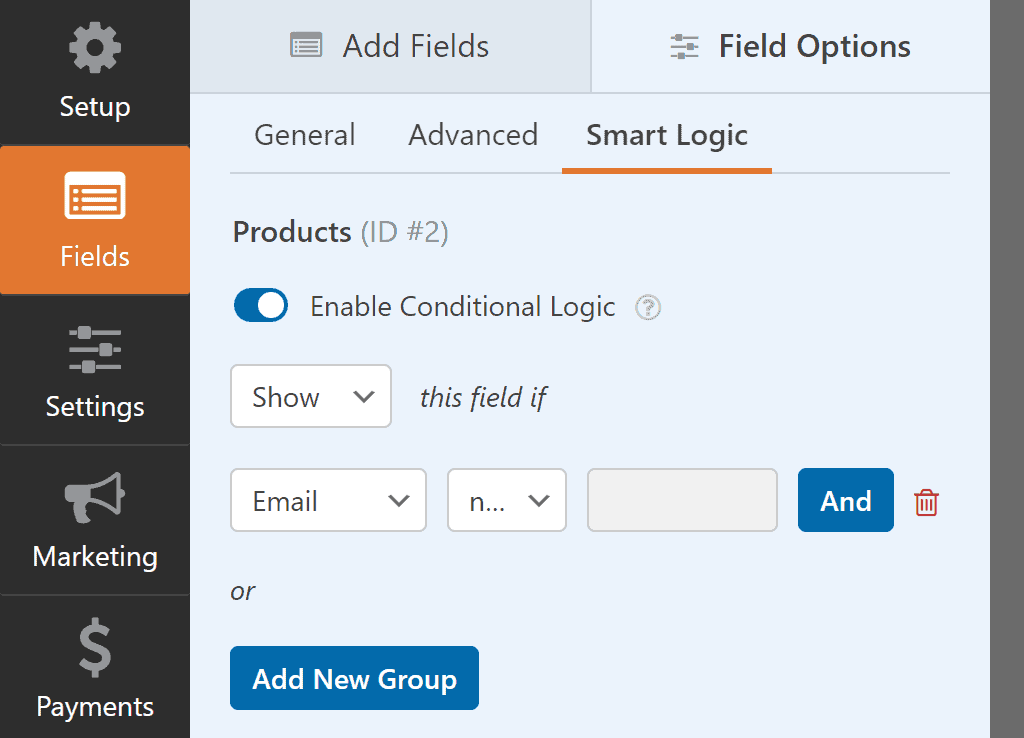Screen dimensions: 1024x738
Task: Go to the Marketing megaphone section
Action: (x=94, y=520)
